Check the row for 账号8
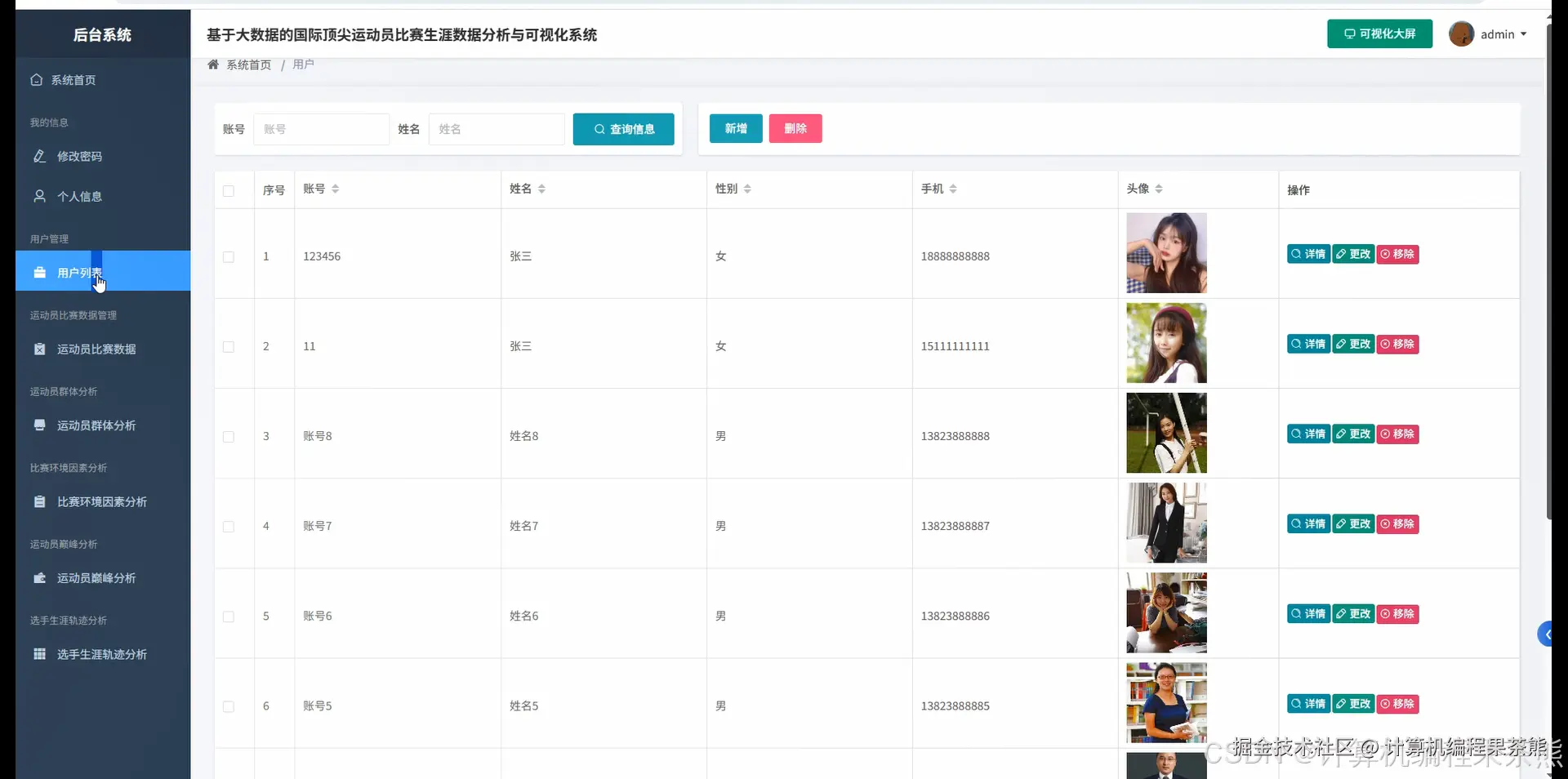The width and height of the screenshot is (1568, 779). [x=229, y=437]
